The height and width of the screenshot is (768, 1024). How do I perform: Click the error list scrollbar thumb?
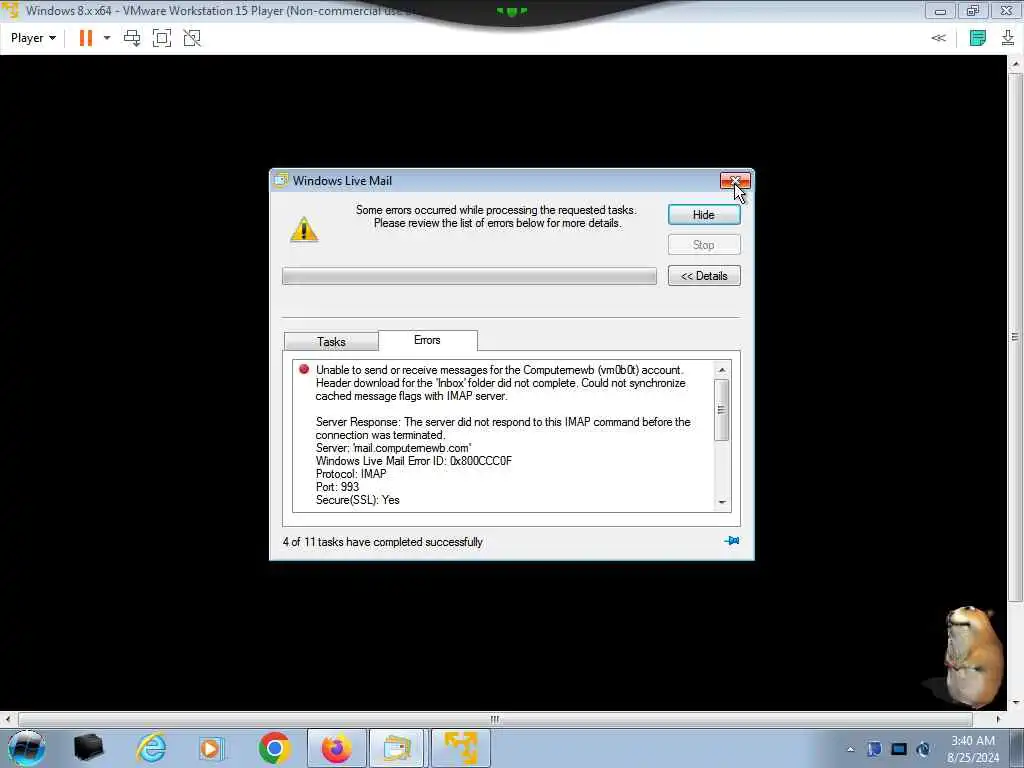(722, 410)
